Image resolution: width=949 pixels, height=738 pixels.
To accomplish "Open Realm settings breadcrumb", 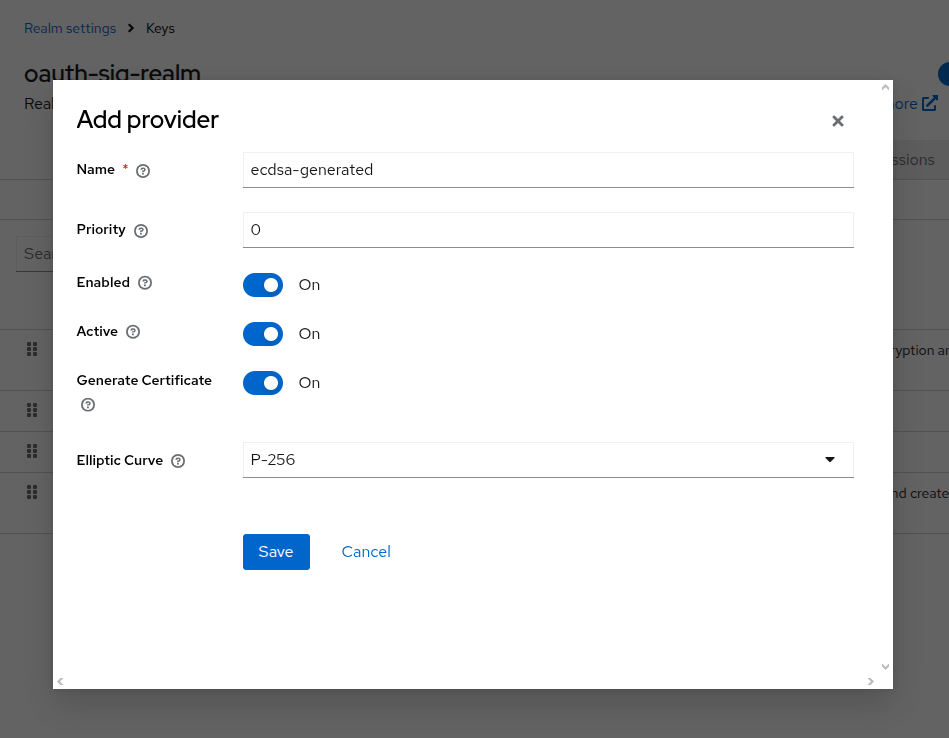I will [x=70, y=28].
